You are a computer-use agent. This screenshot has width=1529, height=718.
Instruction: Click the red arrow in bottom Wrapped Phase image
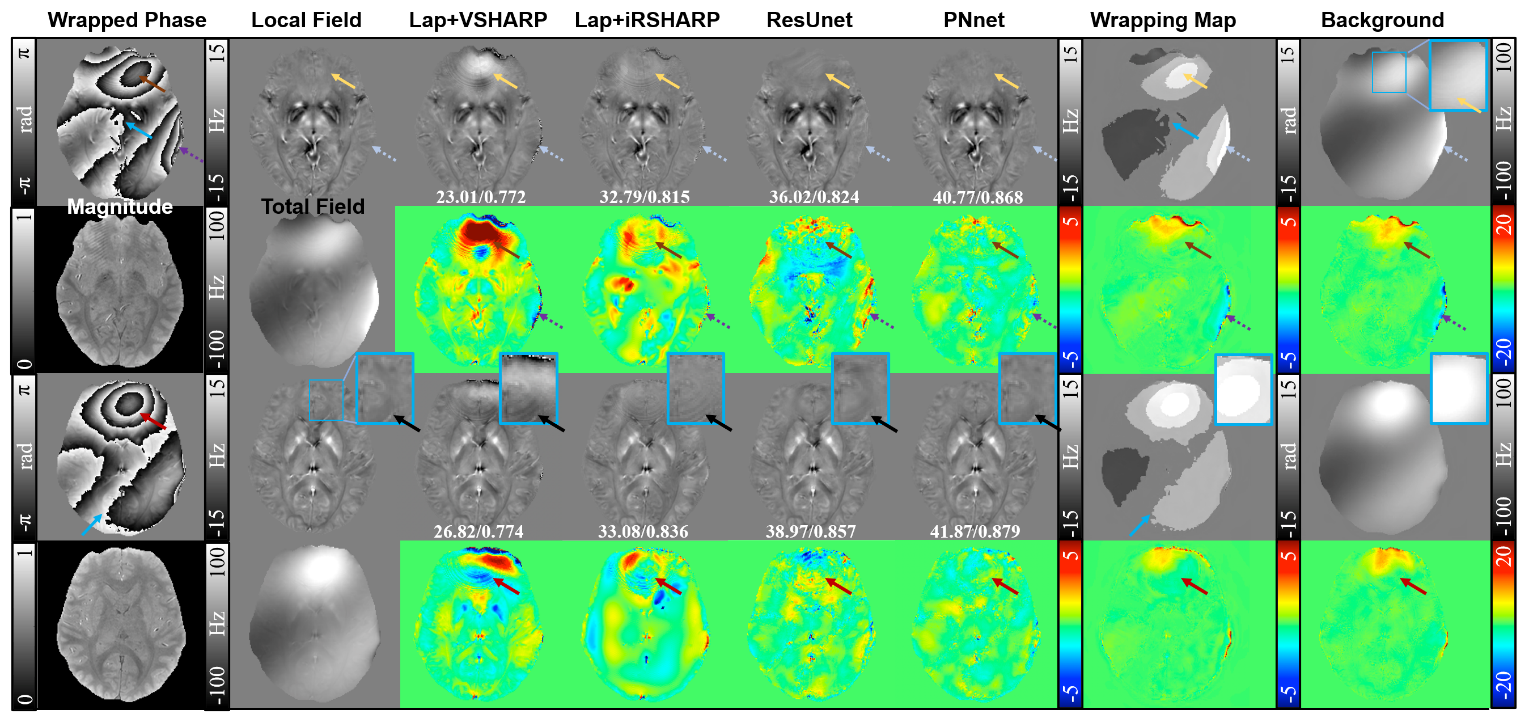[152, 421]
